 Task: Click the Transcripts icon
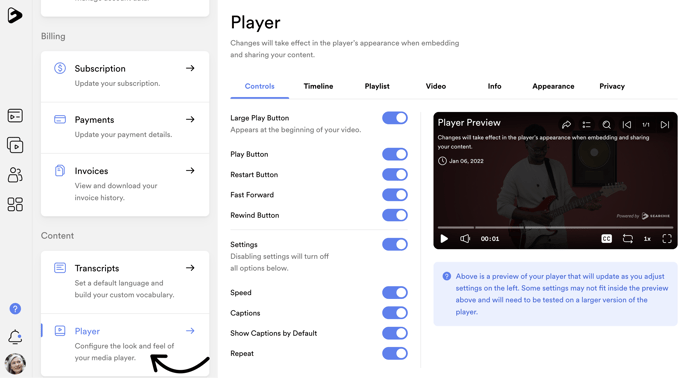60,268
